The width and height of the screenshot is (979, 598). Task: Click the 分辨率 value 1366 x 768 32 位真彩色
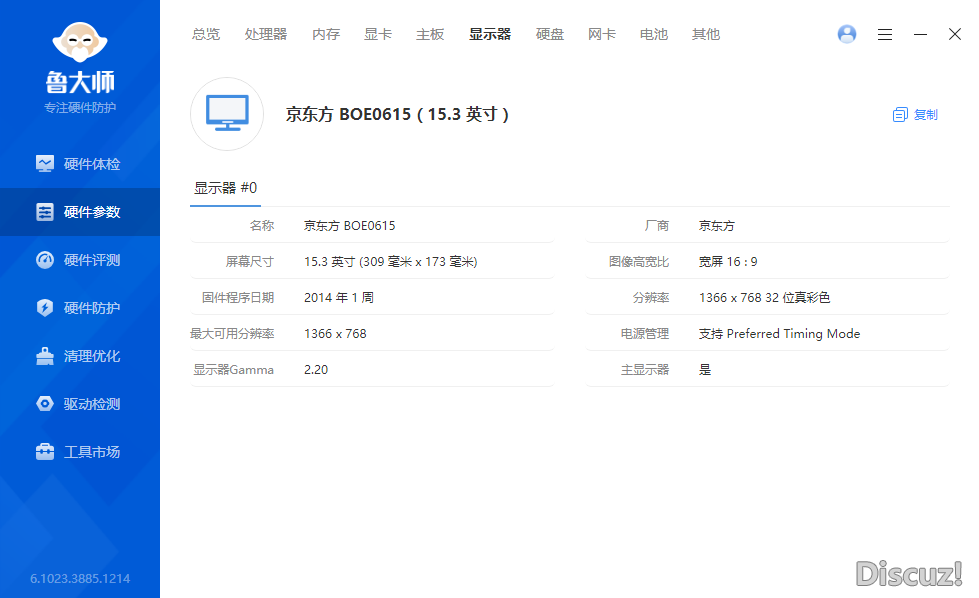[764, 298]
